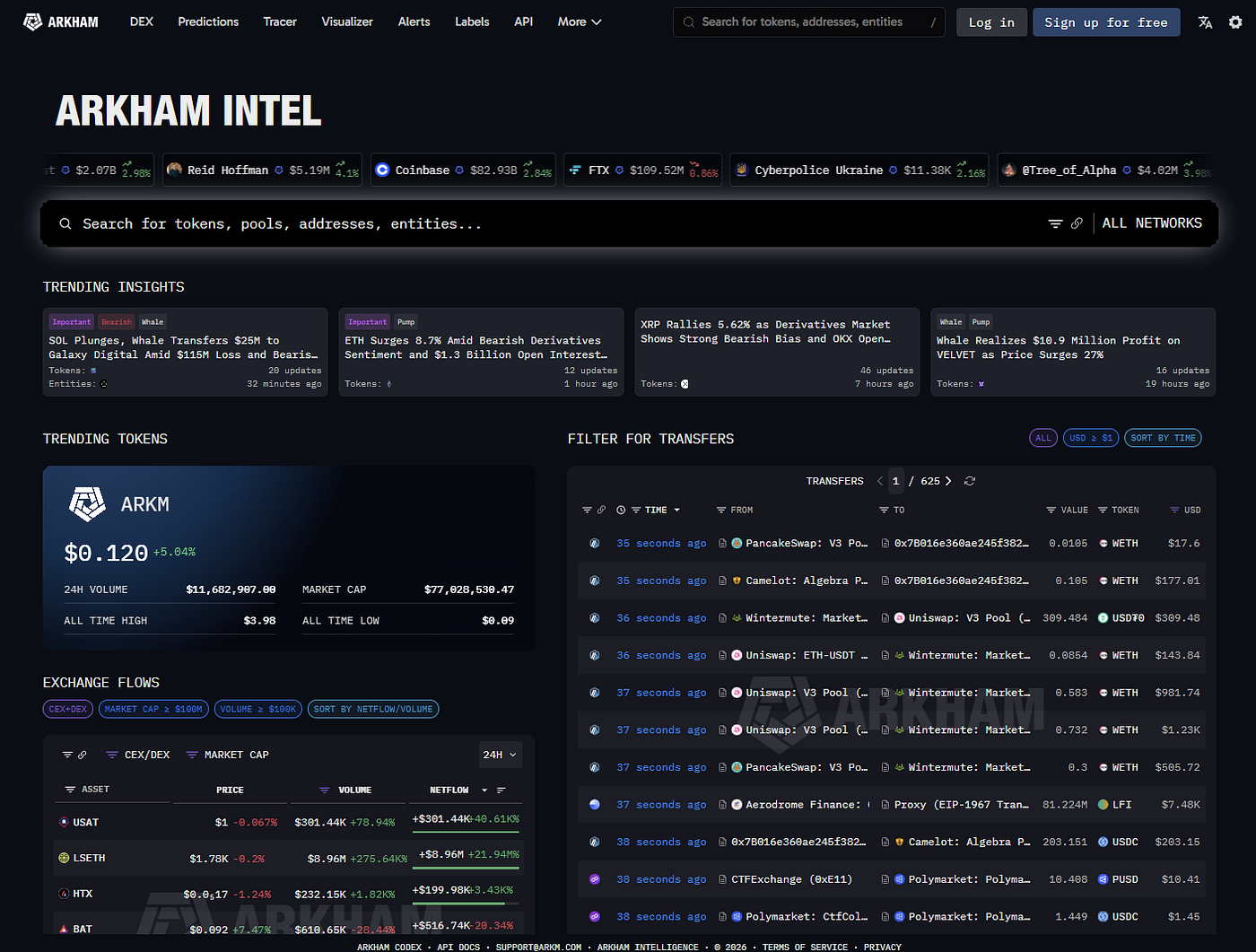1256x952 pixels.
Task: Open the Tracer page
Action: (x=280, y=22)
